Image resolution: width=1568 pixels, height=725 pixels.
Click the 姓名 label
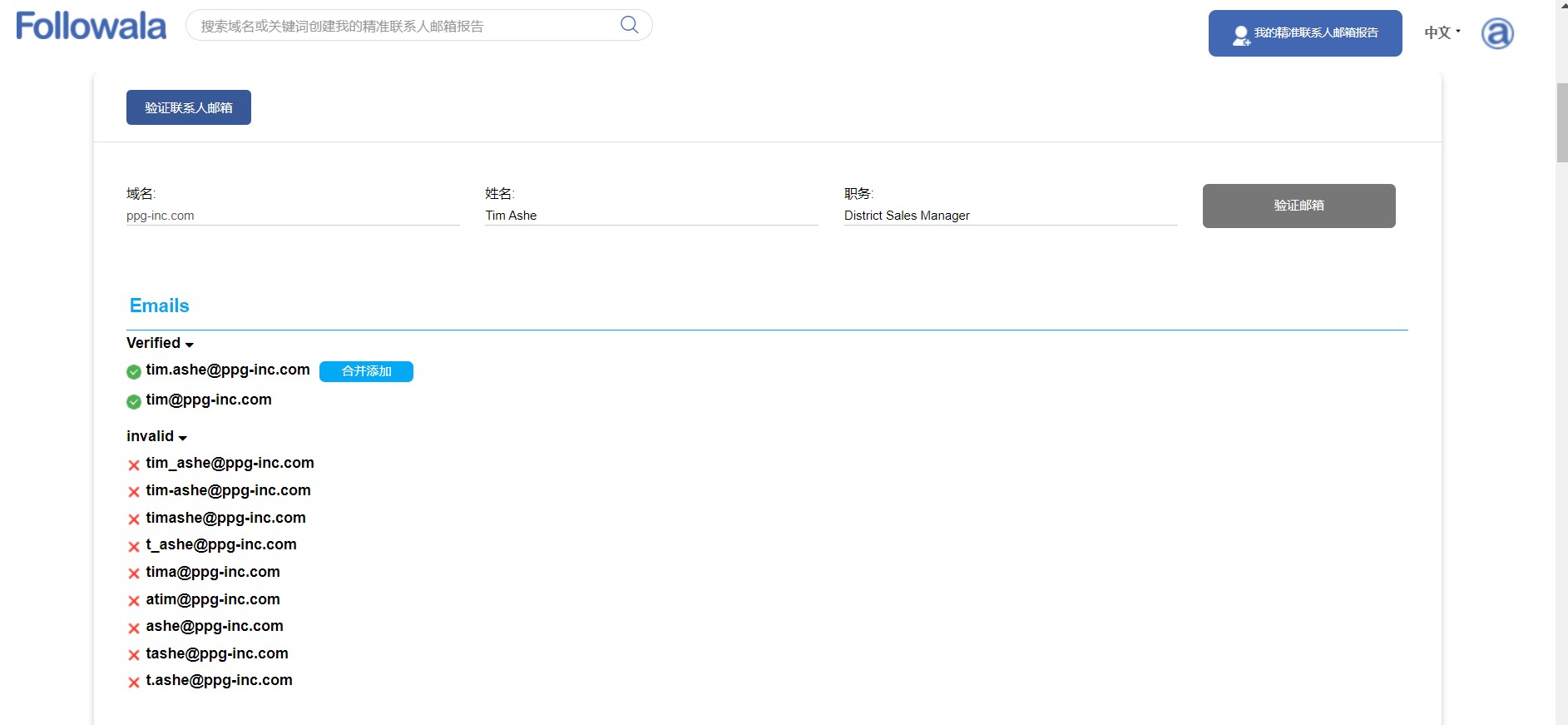[500, 194]
